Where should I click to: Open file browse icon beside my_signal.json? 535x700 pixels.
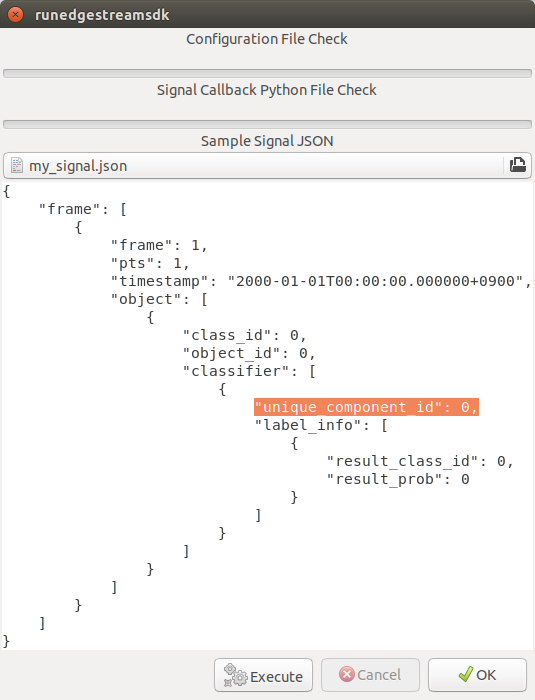pos(518,166)
